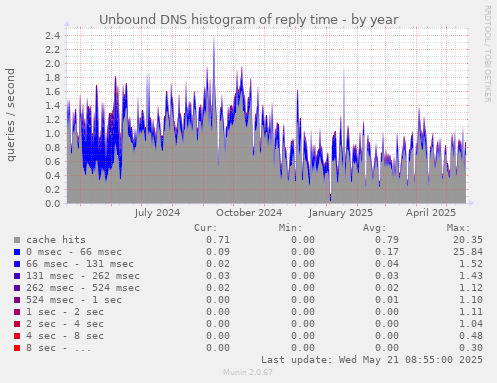Click the 'Max:' column header
This screenshot has width=497, height=383.
(x=458, y=228)
